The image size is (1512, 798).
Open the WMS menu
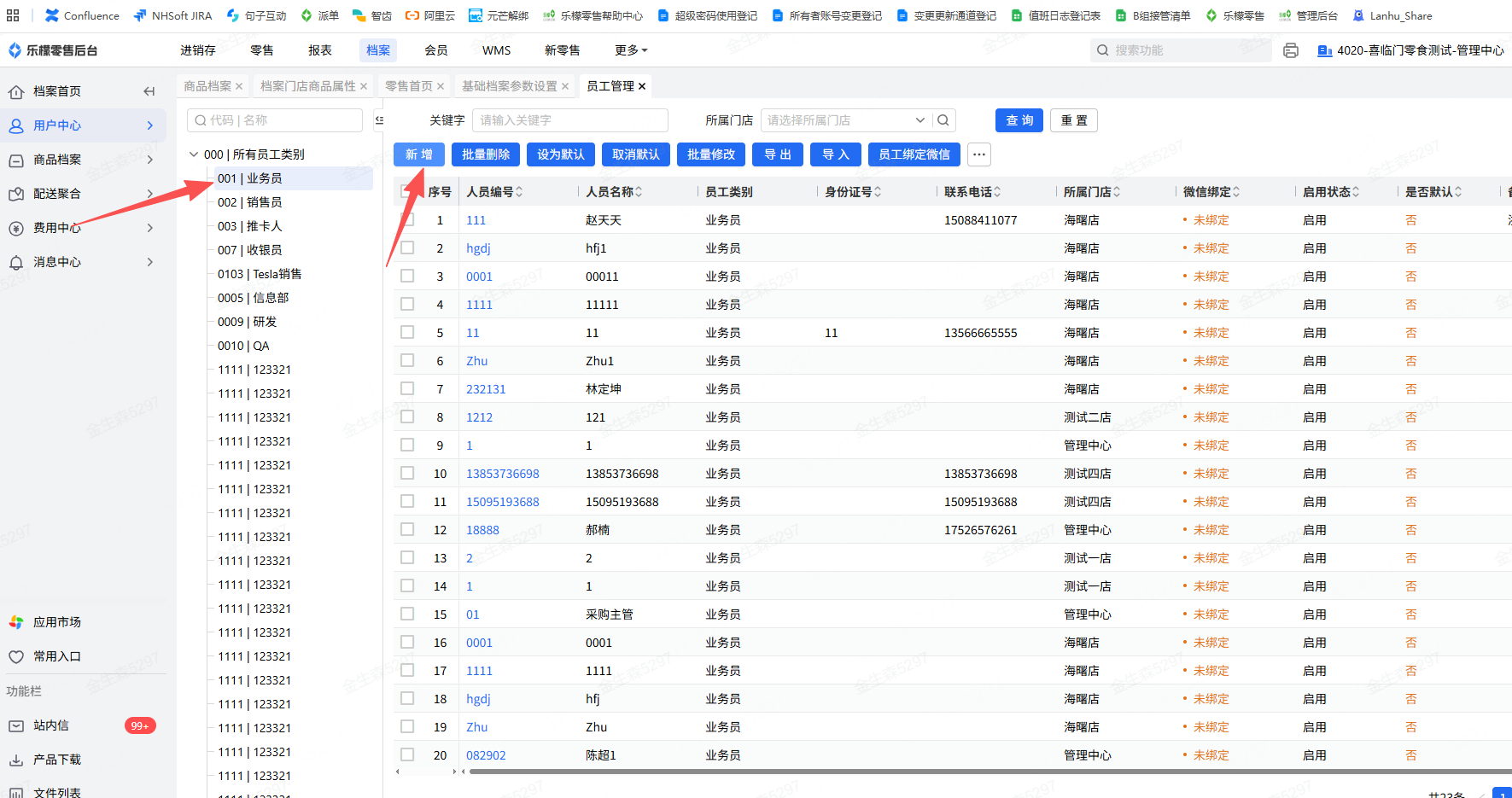(x=497, y=50)
